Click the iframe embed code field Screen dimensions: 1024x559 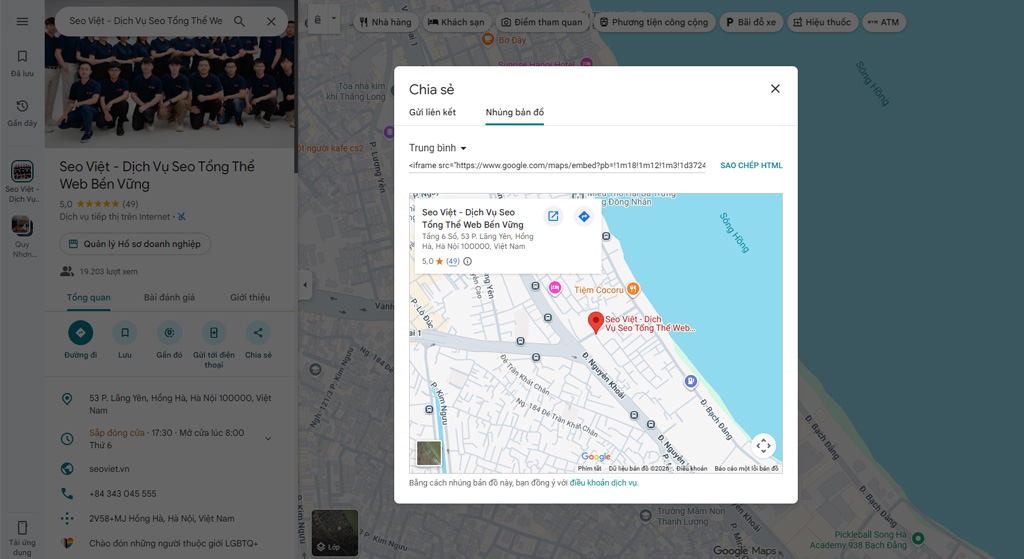[x=557, y=166]
